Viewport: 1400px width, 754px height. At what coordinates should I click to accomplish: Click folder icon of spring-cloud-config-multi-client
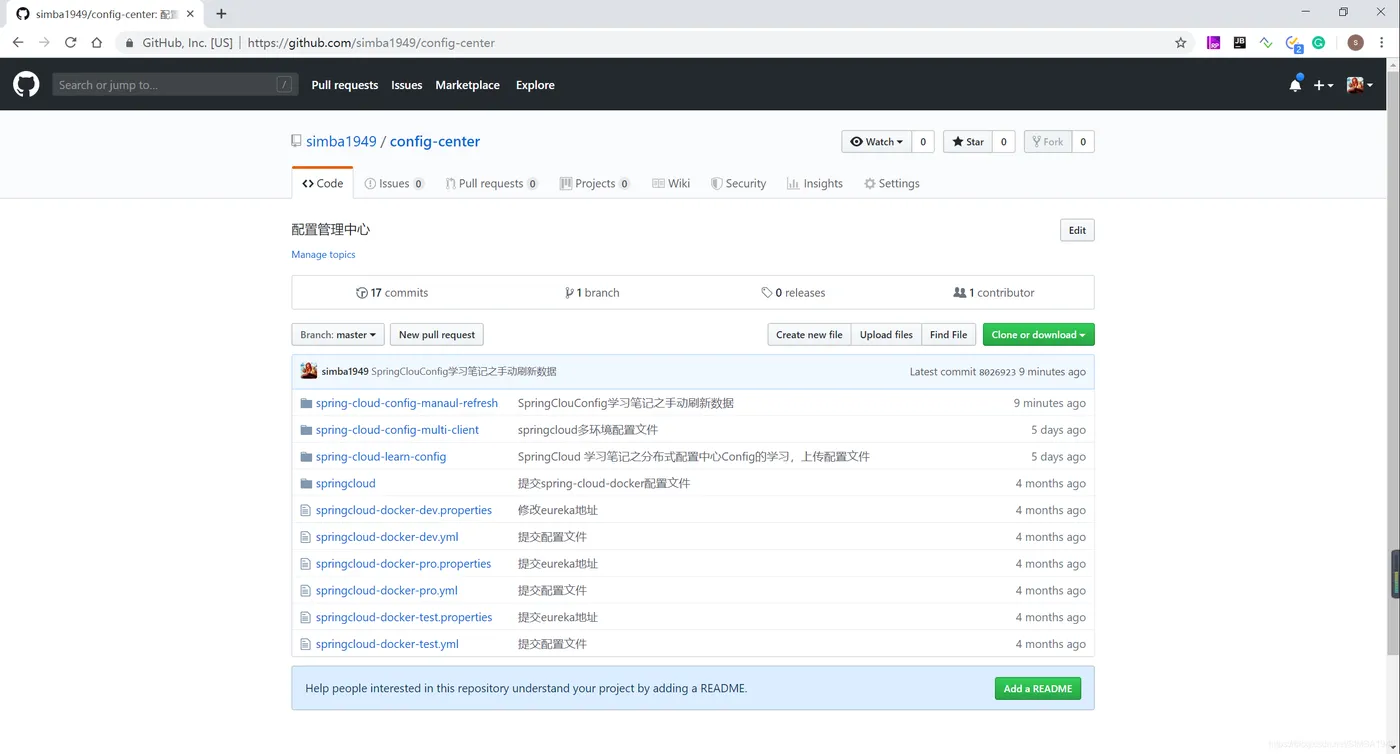point(307,430)
